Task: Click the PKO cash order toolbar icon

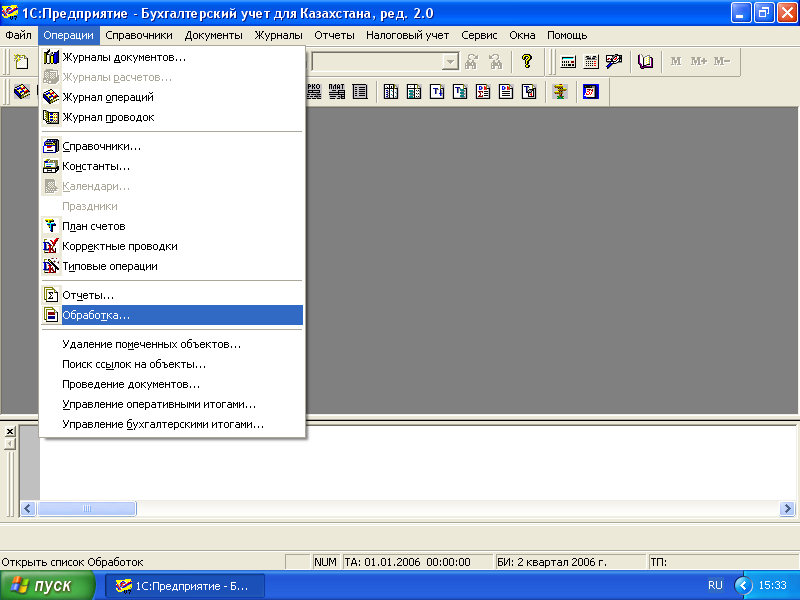Action: click(x=314, y=92)
